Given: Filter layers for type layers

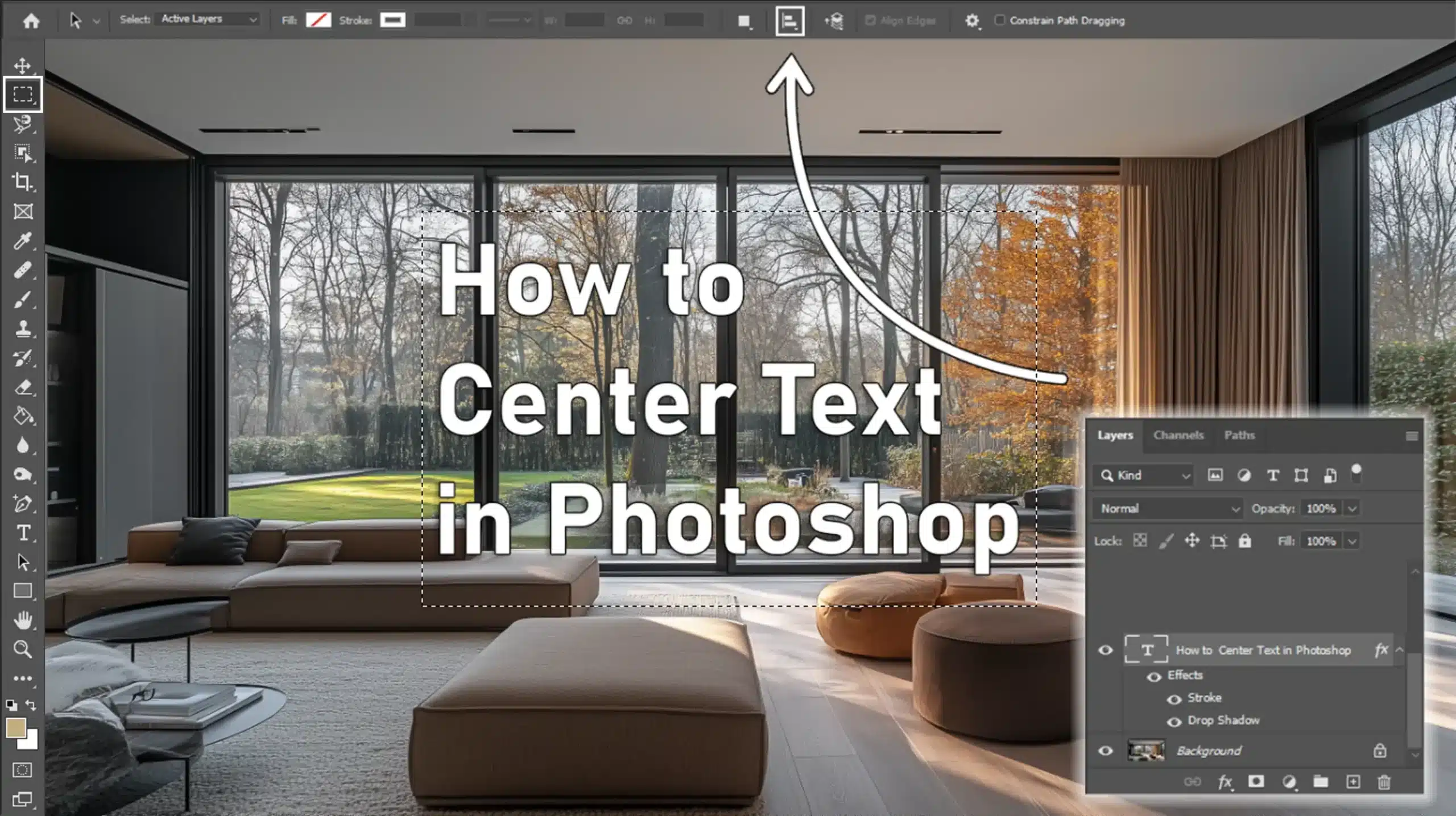Looking at the screenshot, I should tap(1273, 475).
